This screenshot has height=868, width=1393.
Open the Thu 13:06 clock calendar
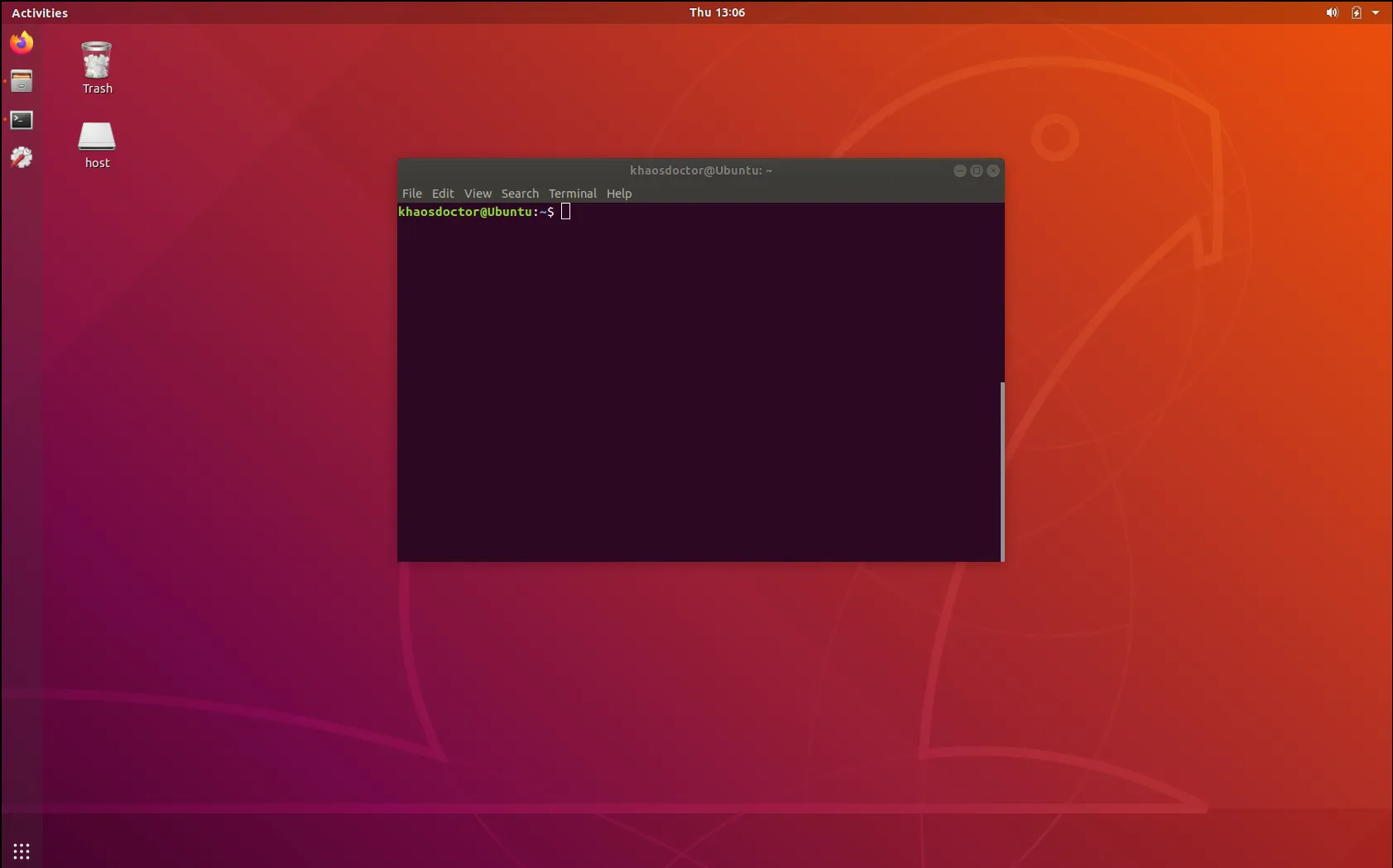point(717,12)
